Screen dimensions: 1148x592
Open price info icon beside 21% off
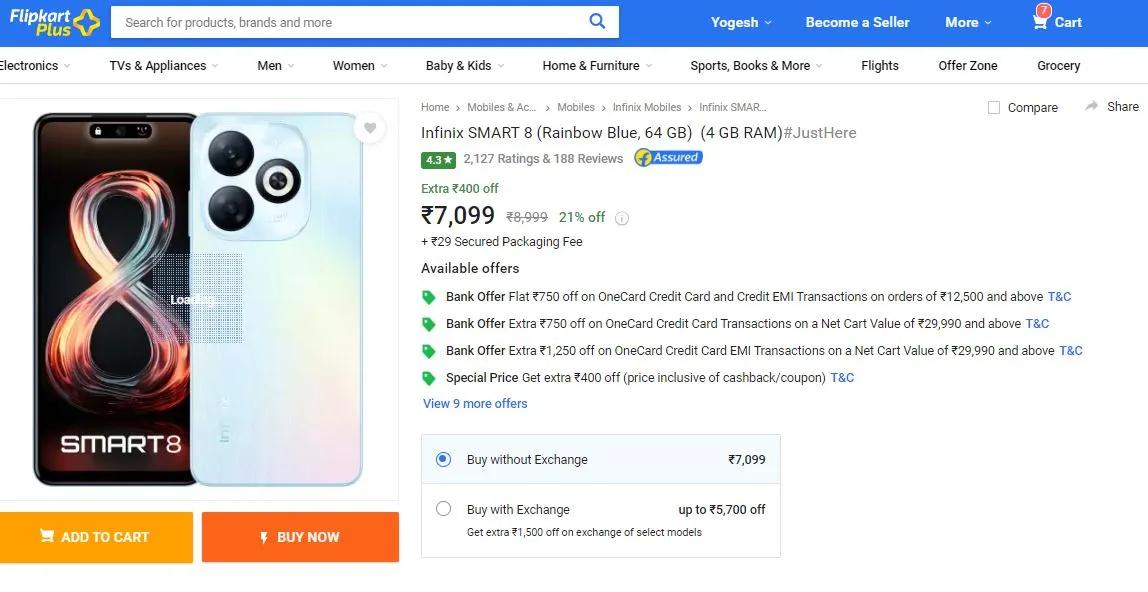(x=622, y=218)
